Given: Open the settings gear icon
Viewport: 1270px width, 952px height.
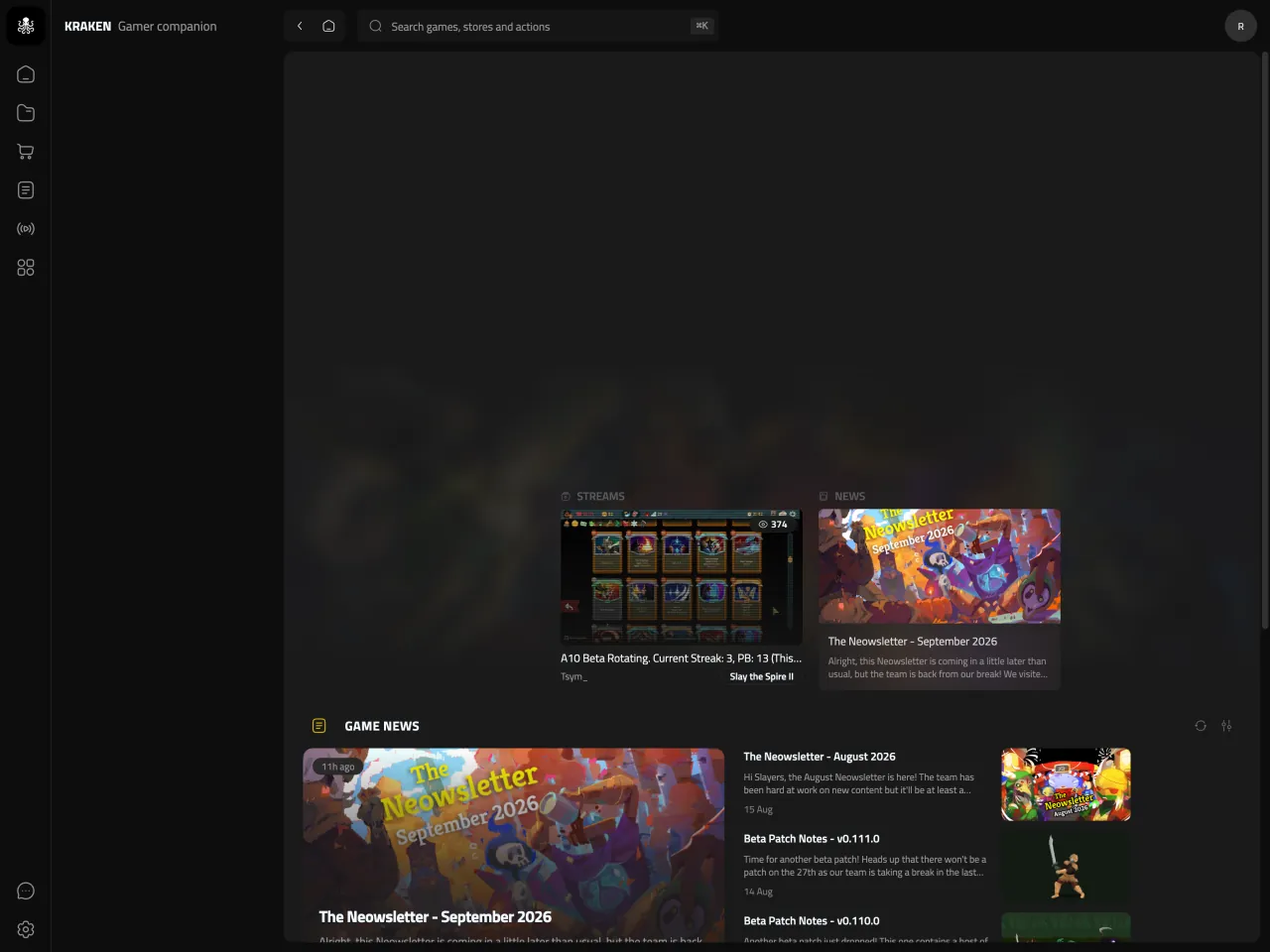Looking at the screenshot, I should [x=26, y=929].
